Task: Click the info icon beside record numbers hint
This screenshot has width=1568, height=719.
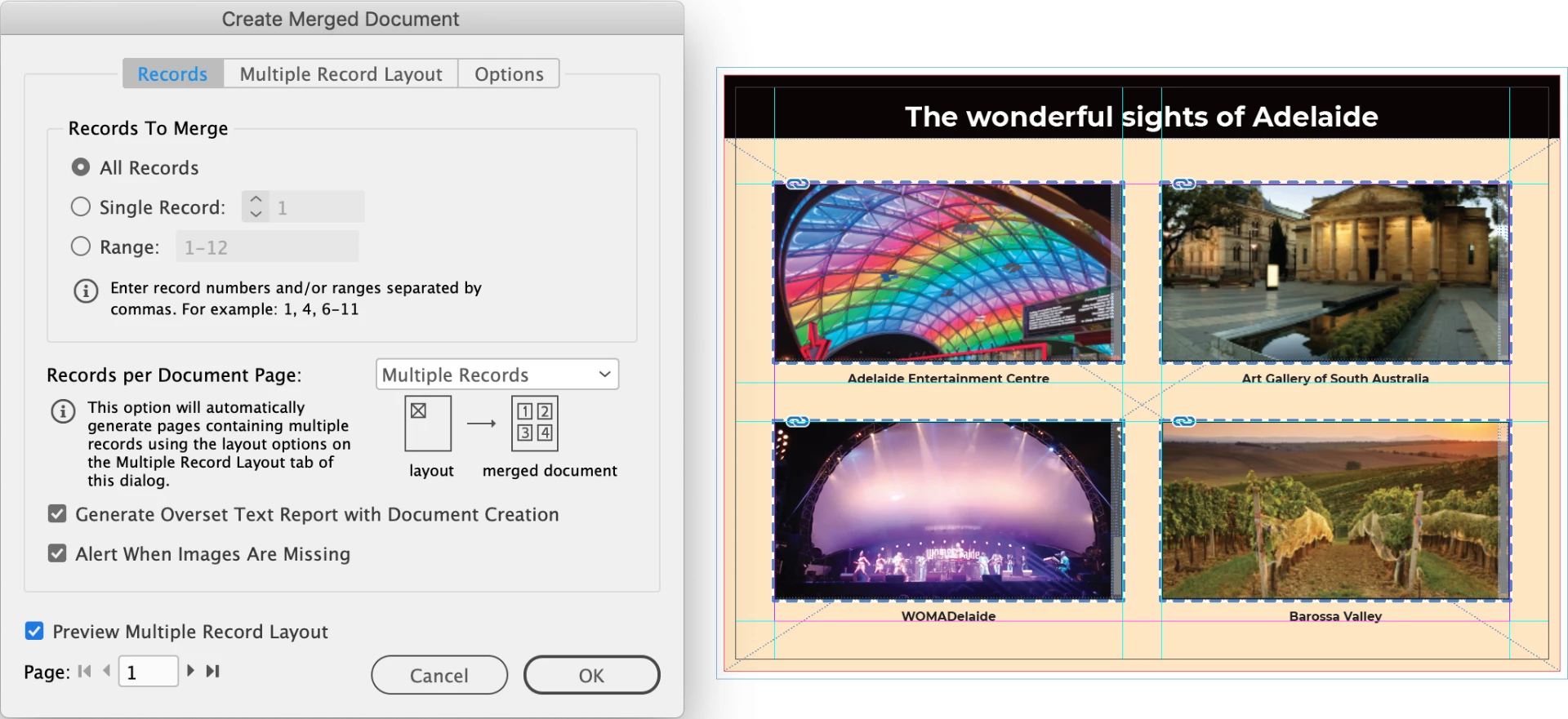Action: [86, 291]
